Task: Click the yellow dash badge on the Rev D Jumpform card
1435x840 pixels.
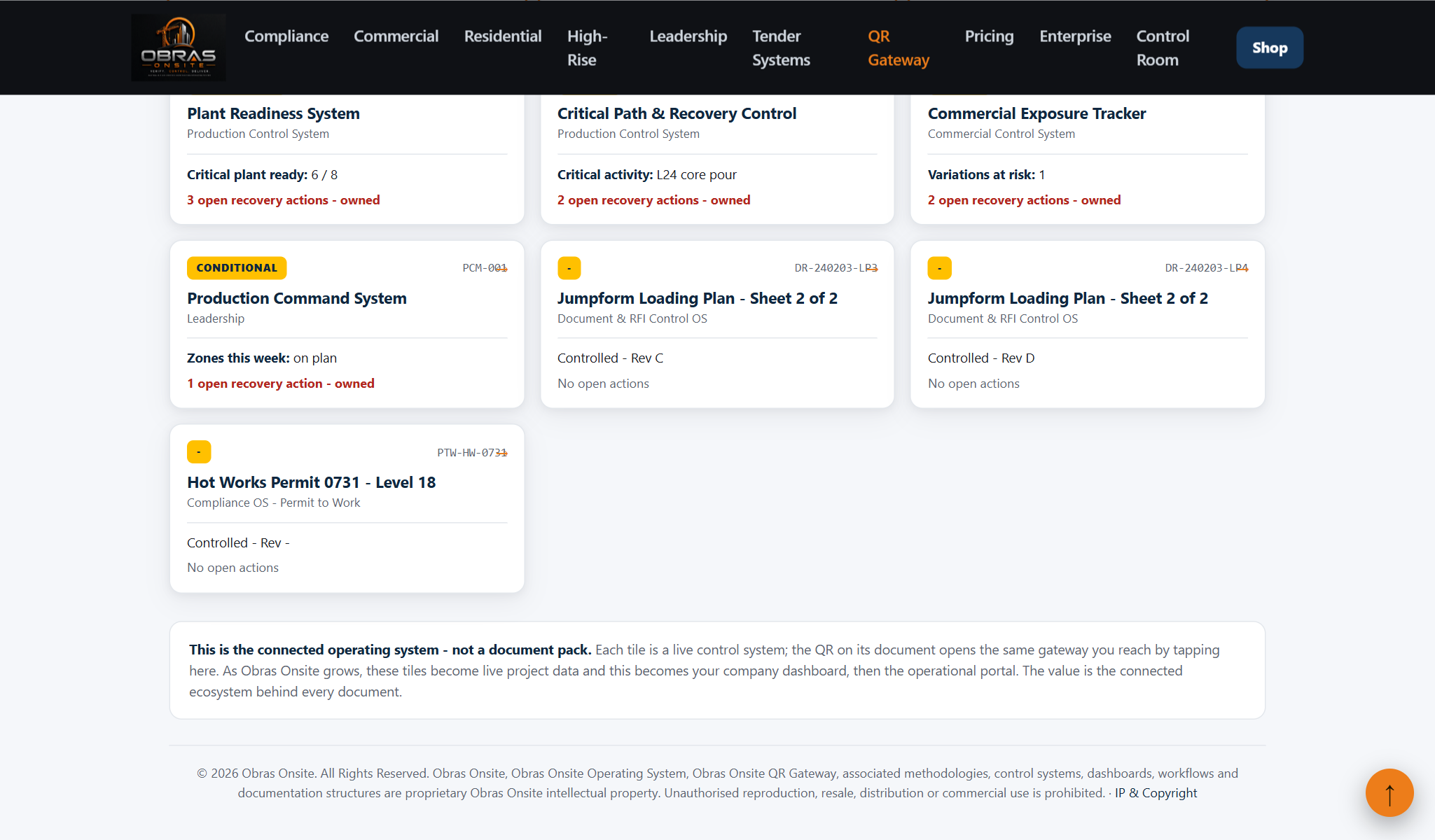Action: 939,268
